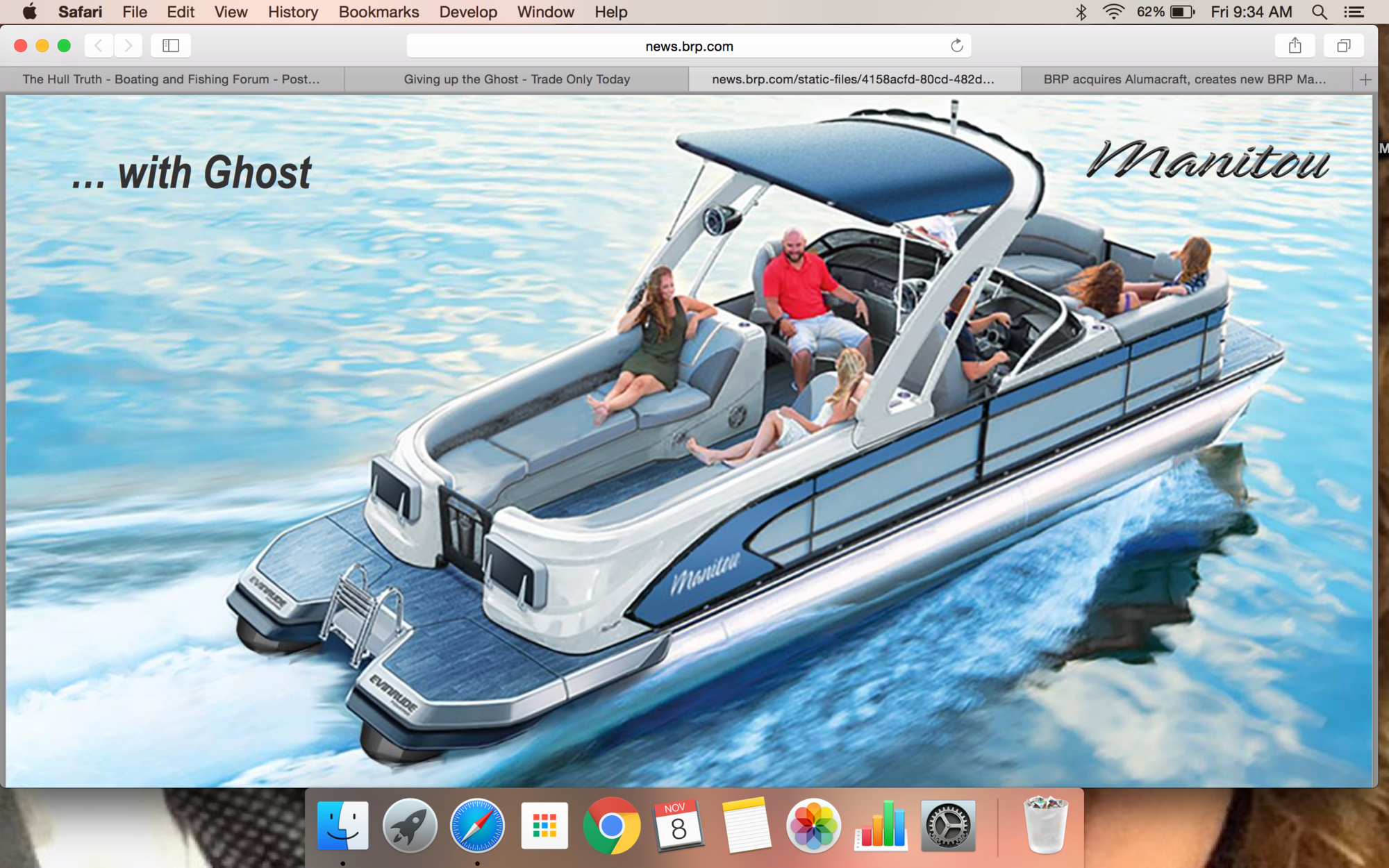This screenshot has height=868, width=1389.
Task: Open System Preferences gear in Dock
Action: click(948, 826)
